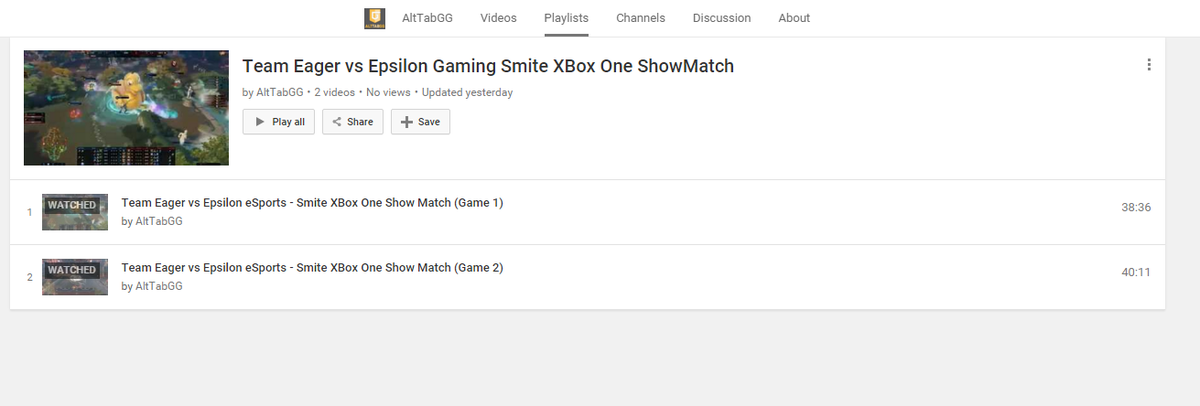
Task: Share this playlist
Action: click(x=352, y=122)
